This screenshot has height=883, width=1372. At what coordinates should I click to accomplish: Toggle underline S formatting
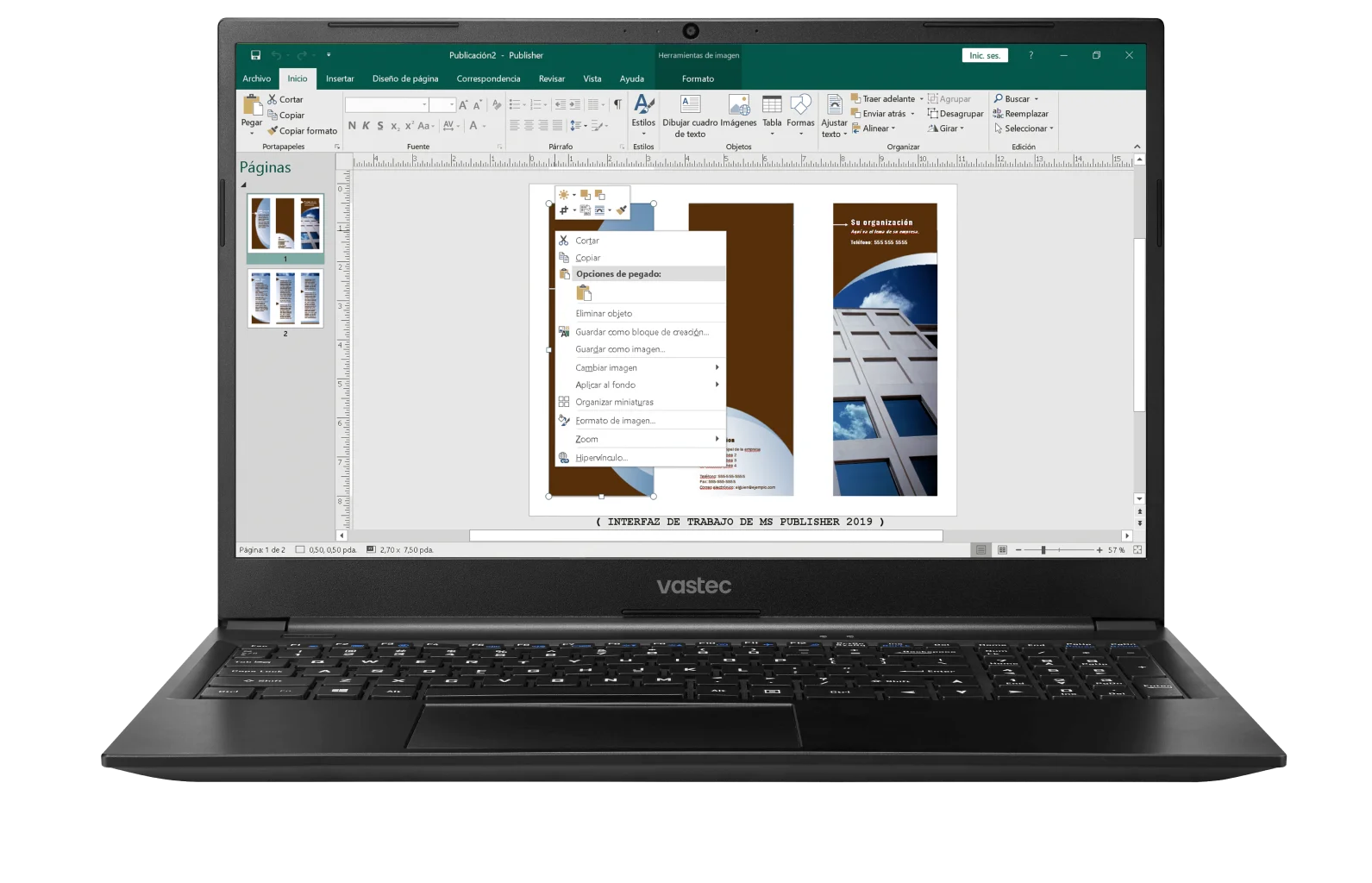tap(380, 126)
